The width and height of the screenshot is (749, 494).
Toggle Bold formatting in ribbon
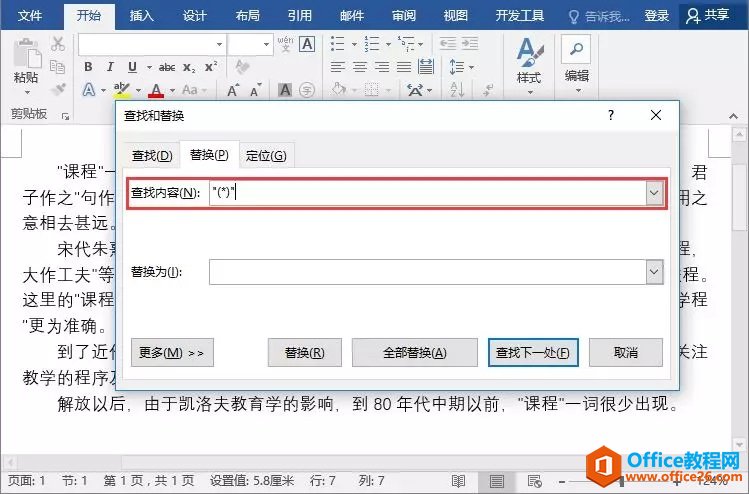(88, 67)
